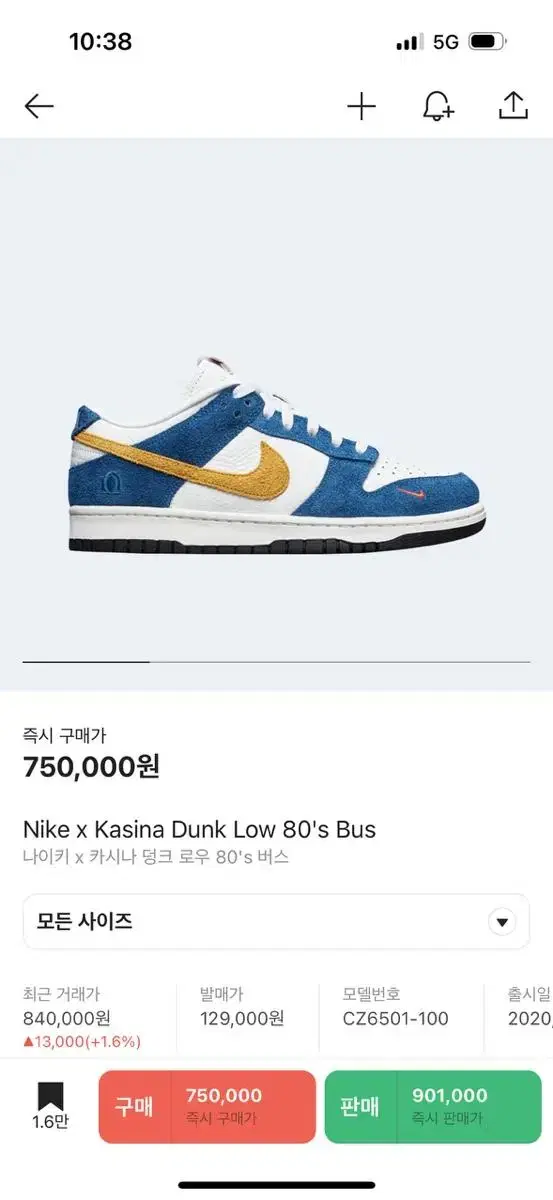Tap the 5G network status indicator

(446, 42)
